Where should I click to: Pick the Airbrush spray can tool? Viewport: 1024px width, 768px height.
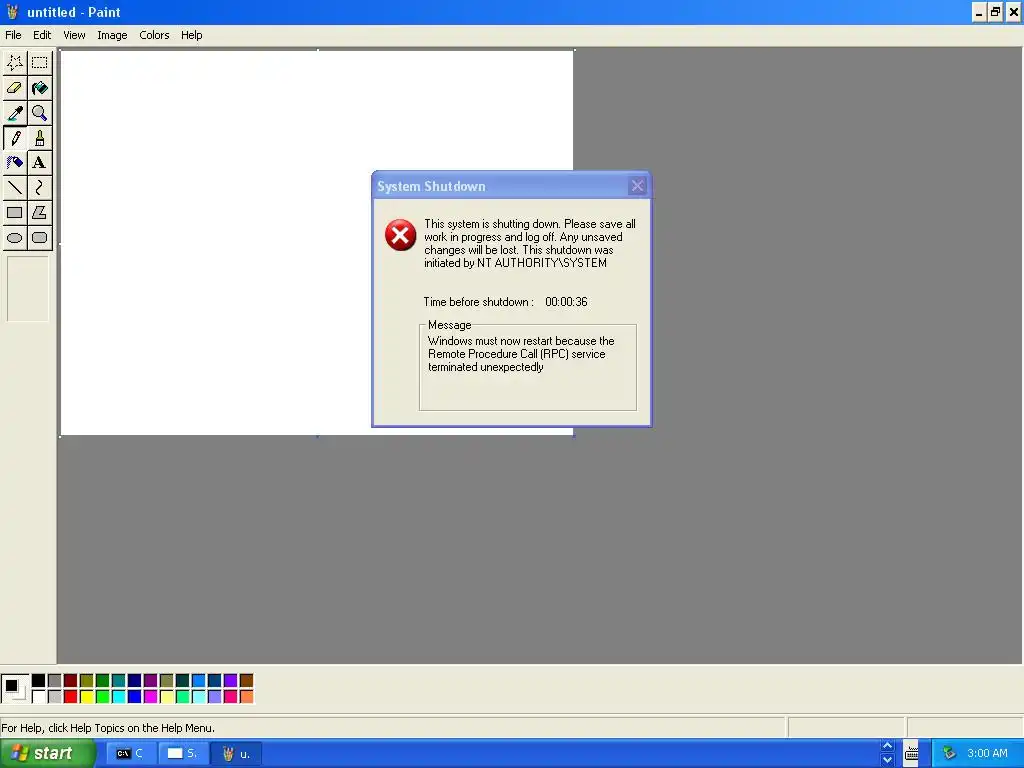pyautogui.click(x=14, y=163)
